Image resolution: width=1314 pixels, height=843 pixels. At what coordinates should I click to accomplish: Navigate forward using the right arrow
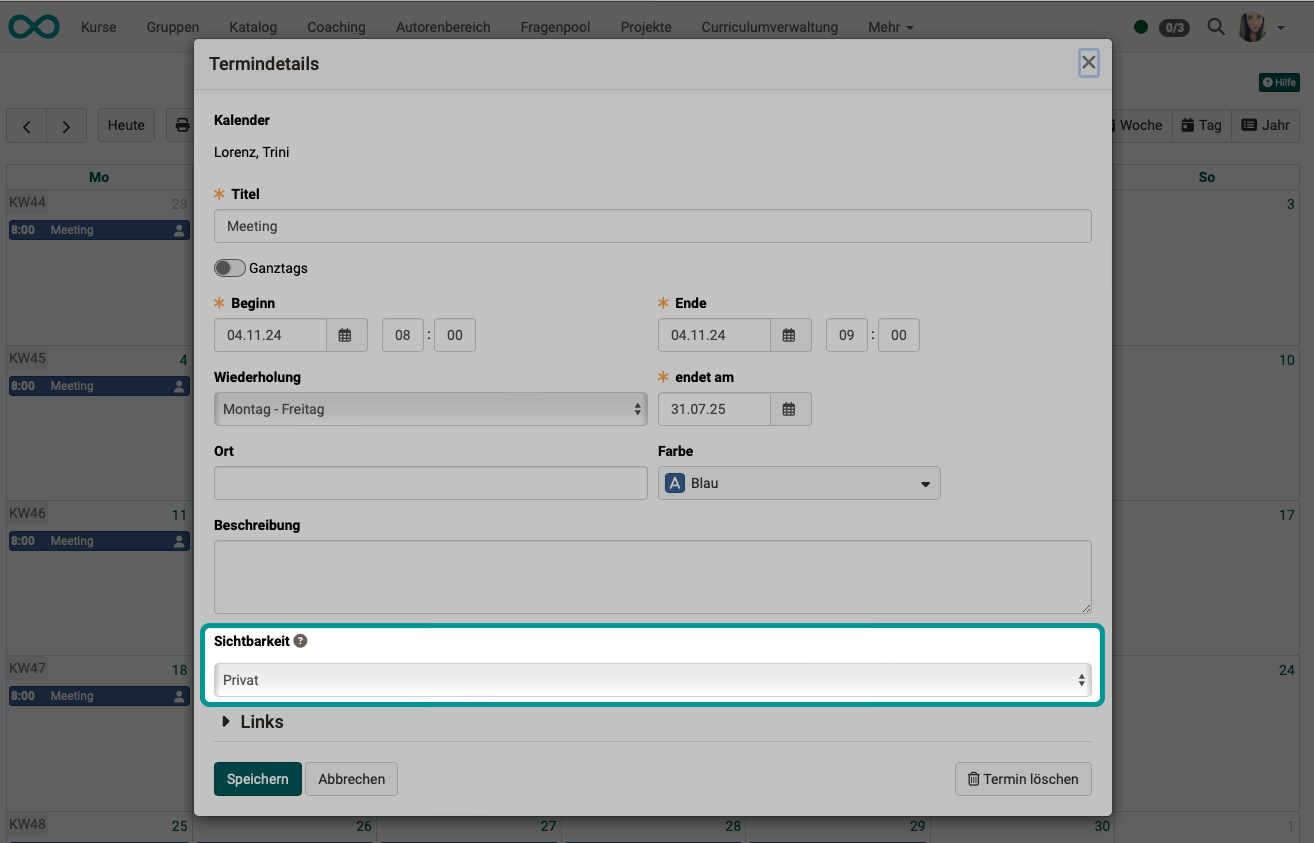66,125
